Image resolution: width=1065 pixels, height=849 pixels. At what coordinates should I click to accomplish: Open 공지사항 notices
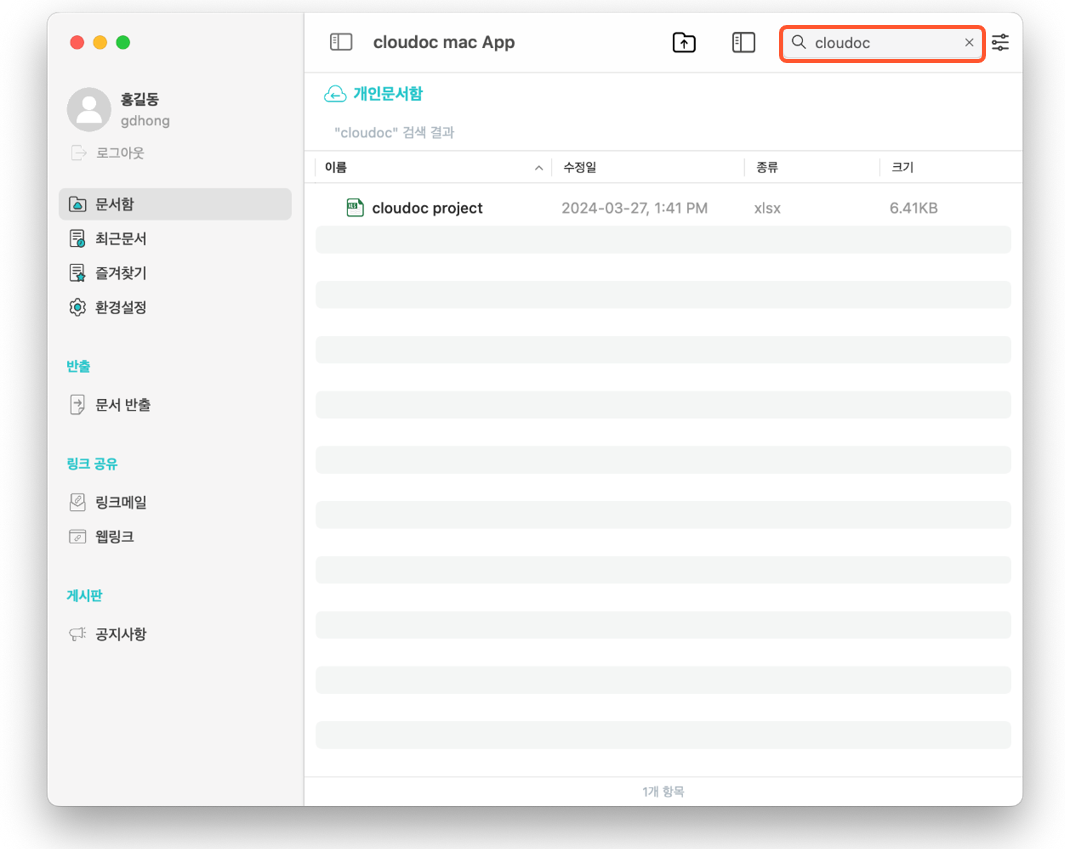tap(175, 634)
